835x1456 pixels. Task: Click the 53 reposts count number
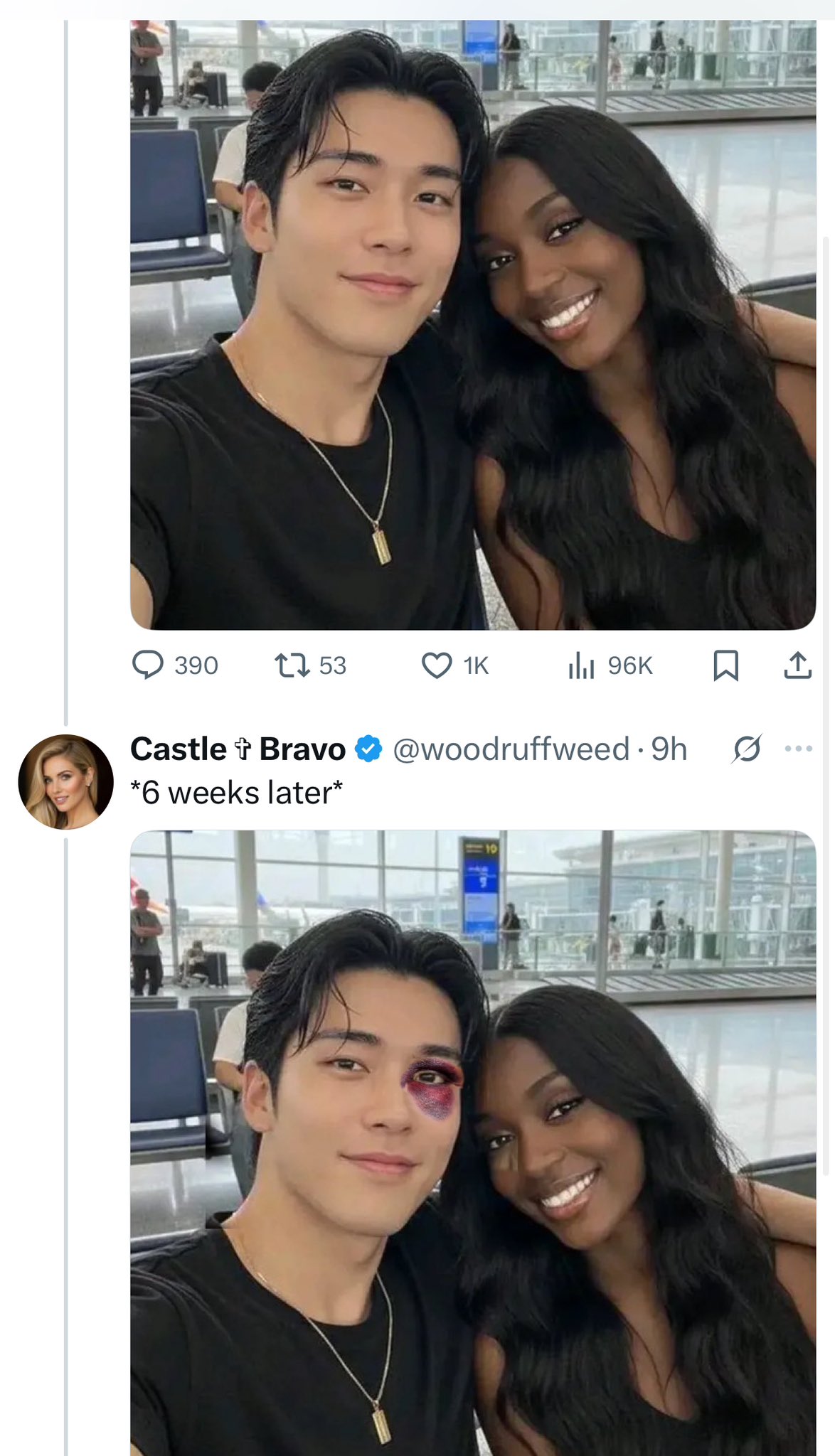click(332, 665)
